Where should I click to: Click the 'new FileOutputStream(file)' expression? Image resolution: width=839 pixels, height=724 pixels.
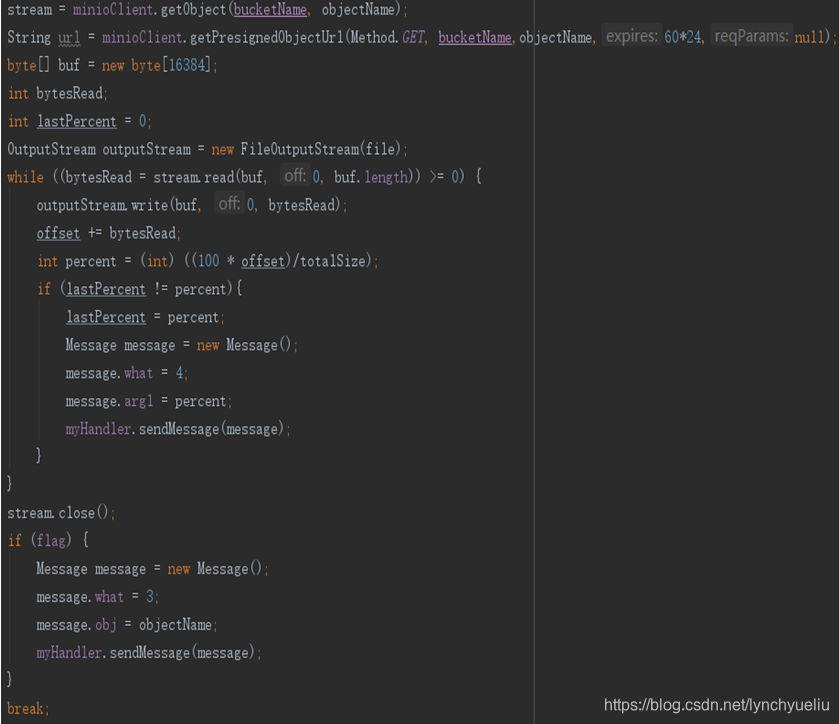pos(306,149)
